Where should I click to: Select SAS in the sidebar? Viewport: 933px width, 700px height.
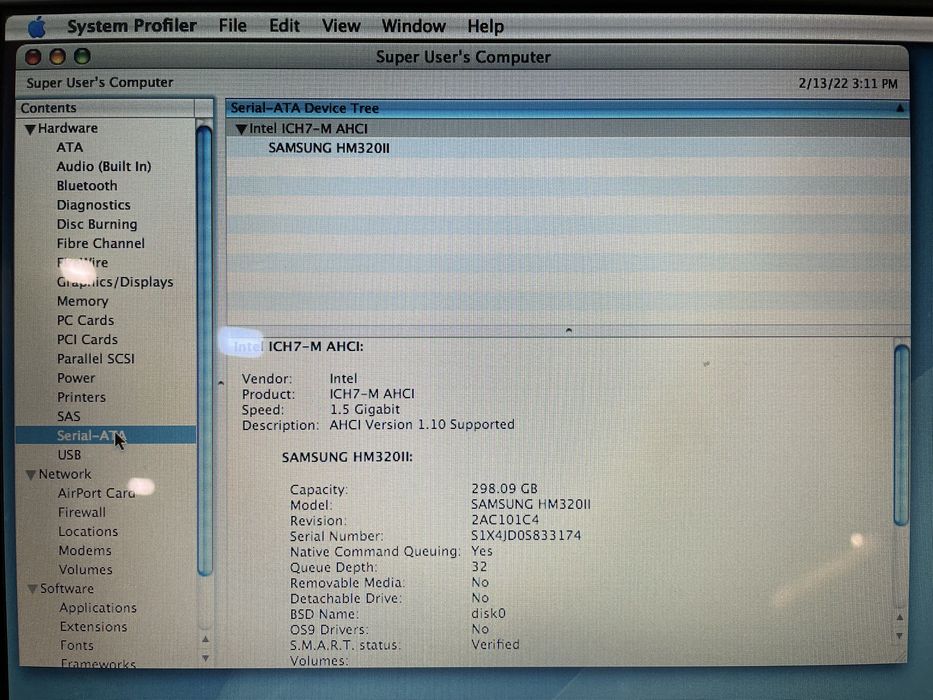[68, 417]
